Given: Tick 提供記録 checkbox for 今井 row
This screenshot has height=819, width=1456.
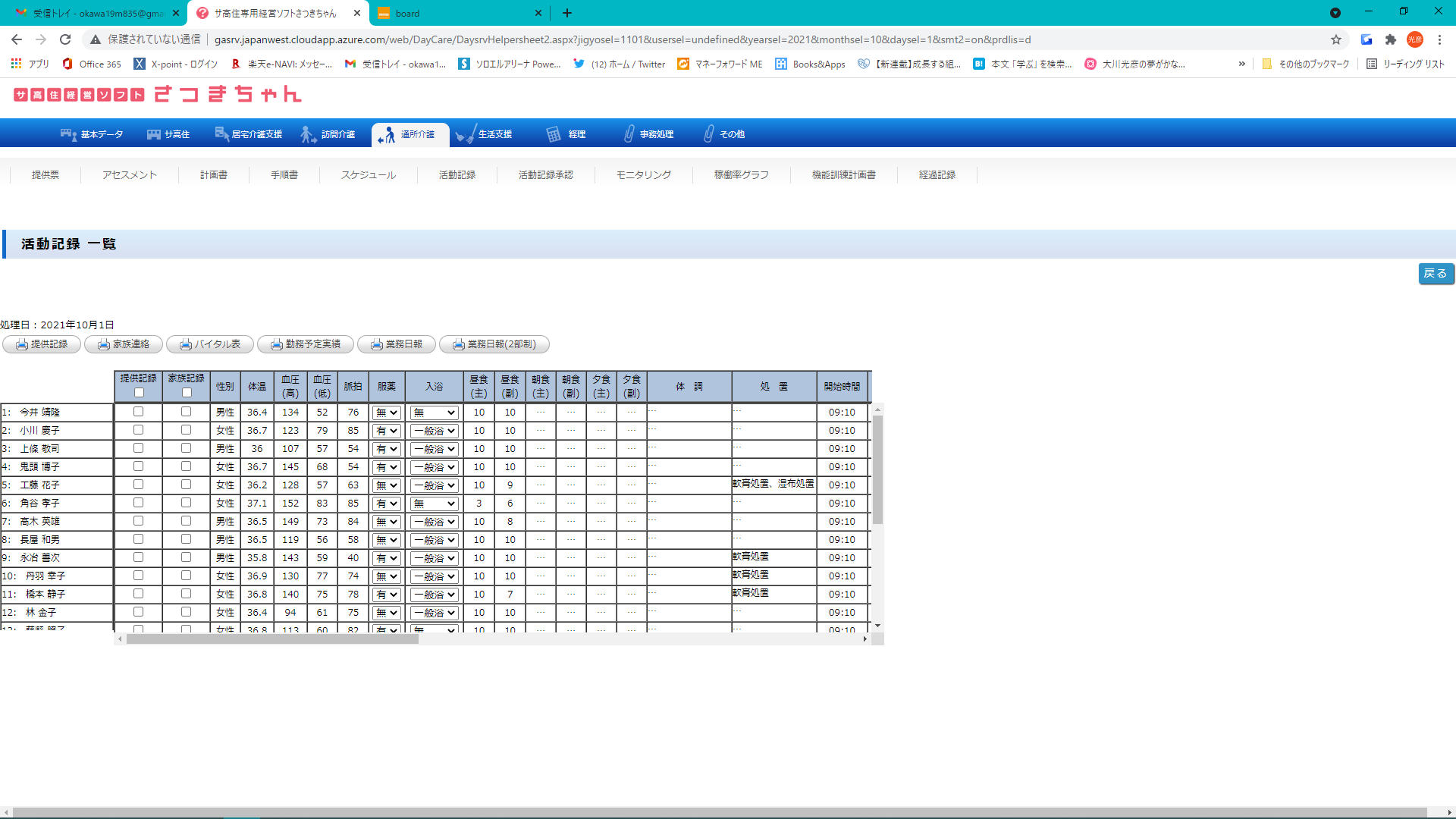Looking at the screenshot, I should (138, 412).
